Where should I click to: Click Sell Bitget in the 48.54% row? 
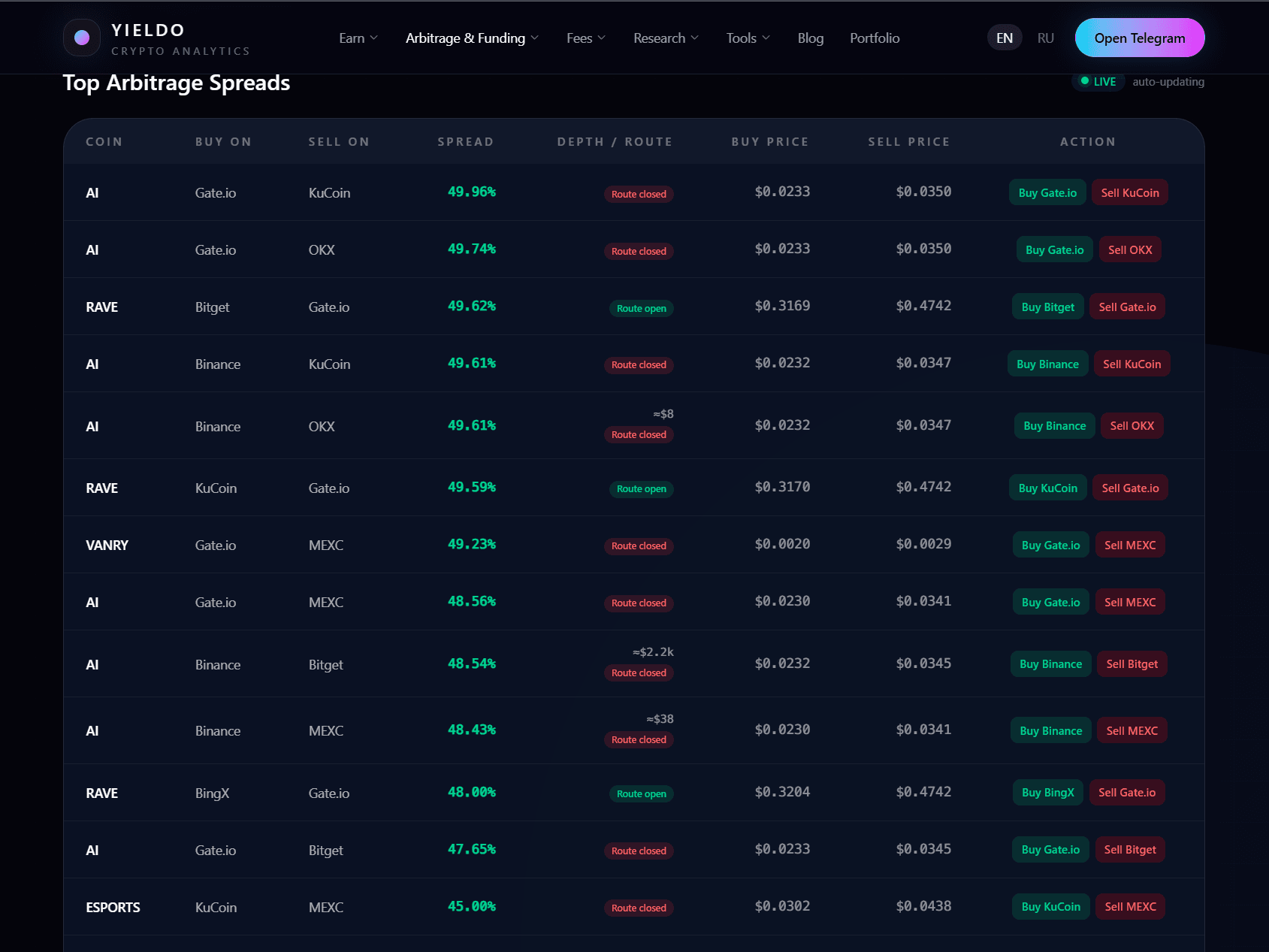1132,664
